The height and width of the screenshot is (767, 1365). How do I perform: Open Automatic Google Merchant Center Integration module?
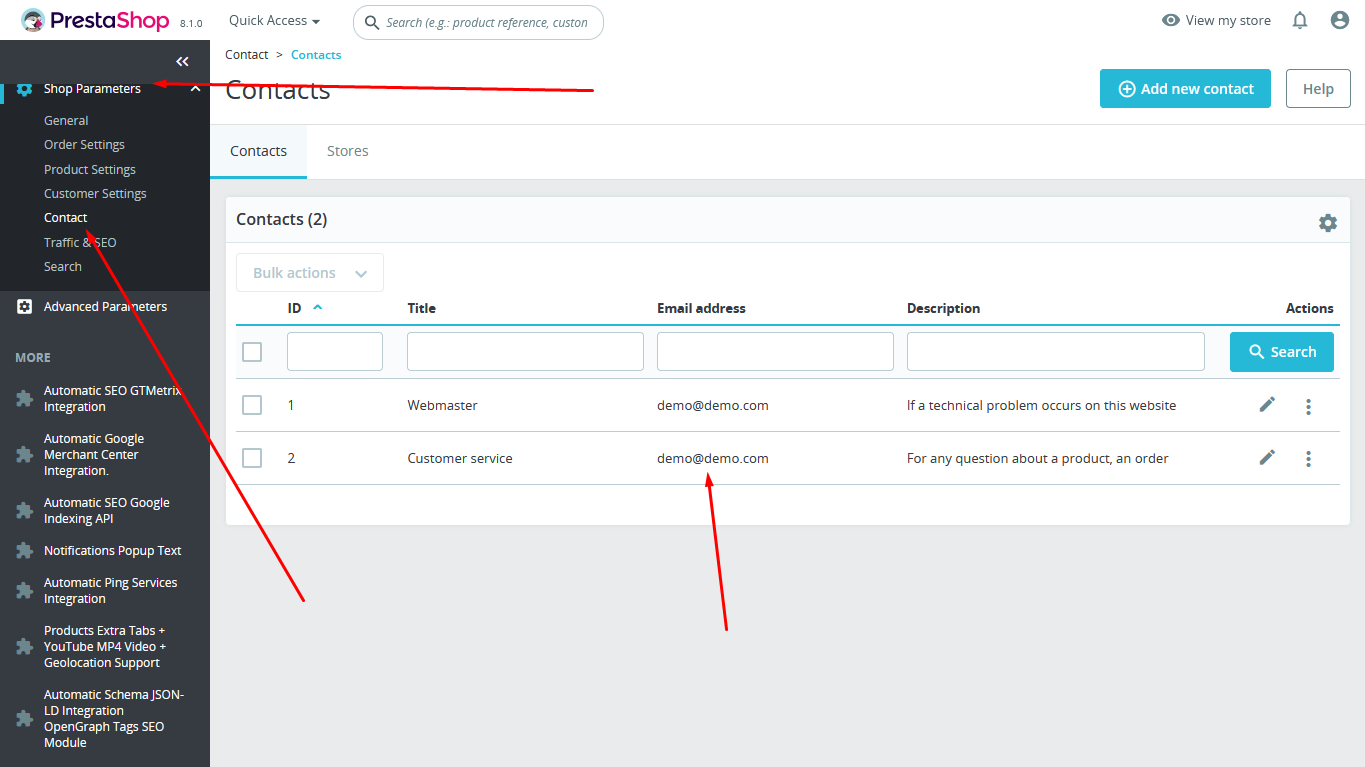tap(94, 455)
